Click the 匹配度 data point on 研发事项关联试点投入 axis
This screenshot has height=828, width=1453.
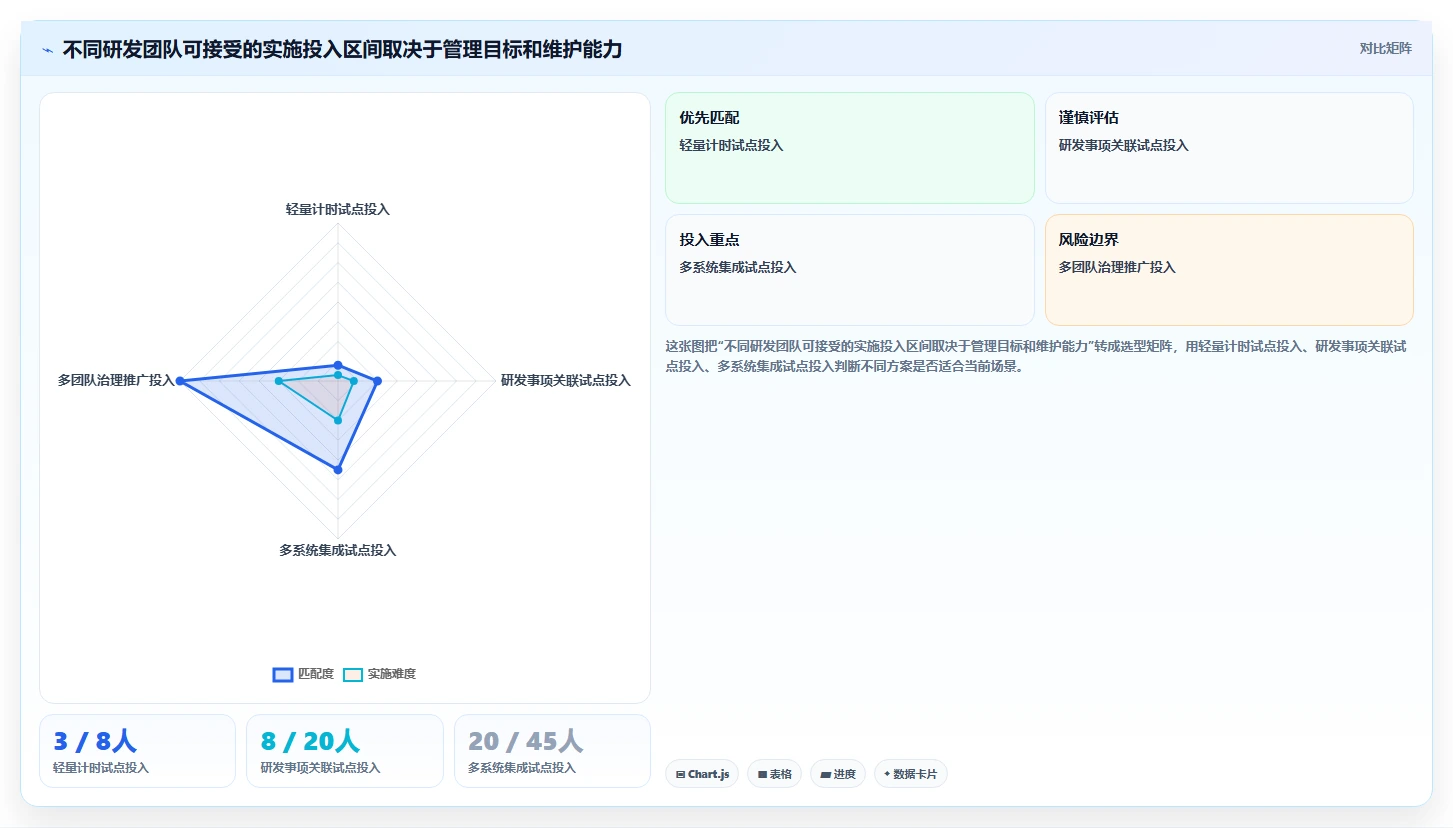(377, 381)
